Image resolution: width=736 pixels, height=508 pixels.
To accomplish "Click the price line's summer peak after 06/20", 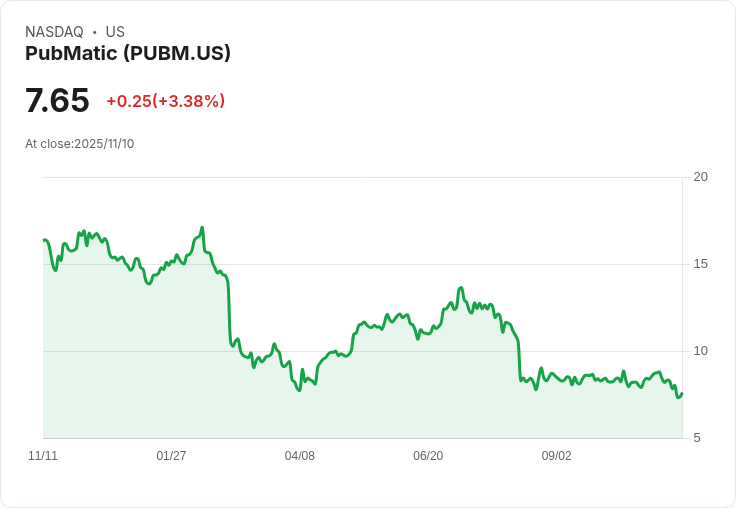I will click(x=461, y=288).
